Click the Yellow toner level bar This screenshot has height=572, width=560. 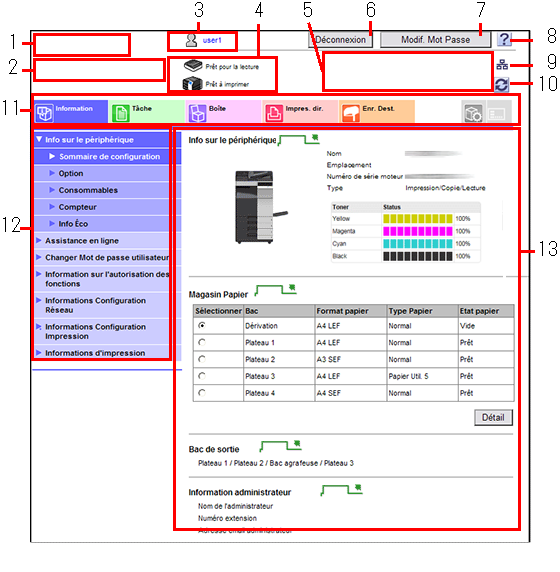(x=417, y=219)
